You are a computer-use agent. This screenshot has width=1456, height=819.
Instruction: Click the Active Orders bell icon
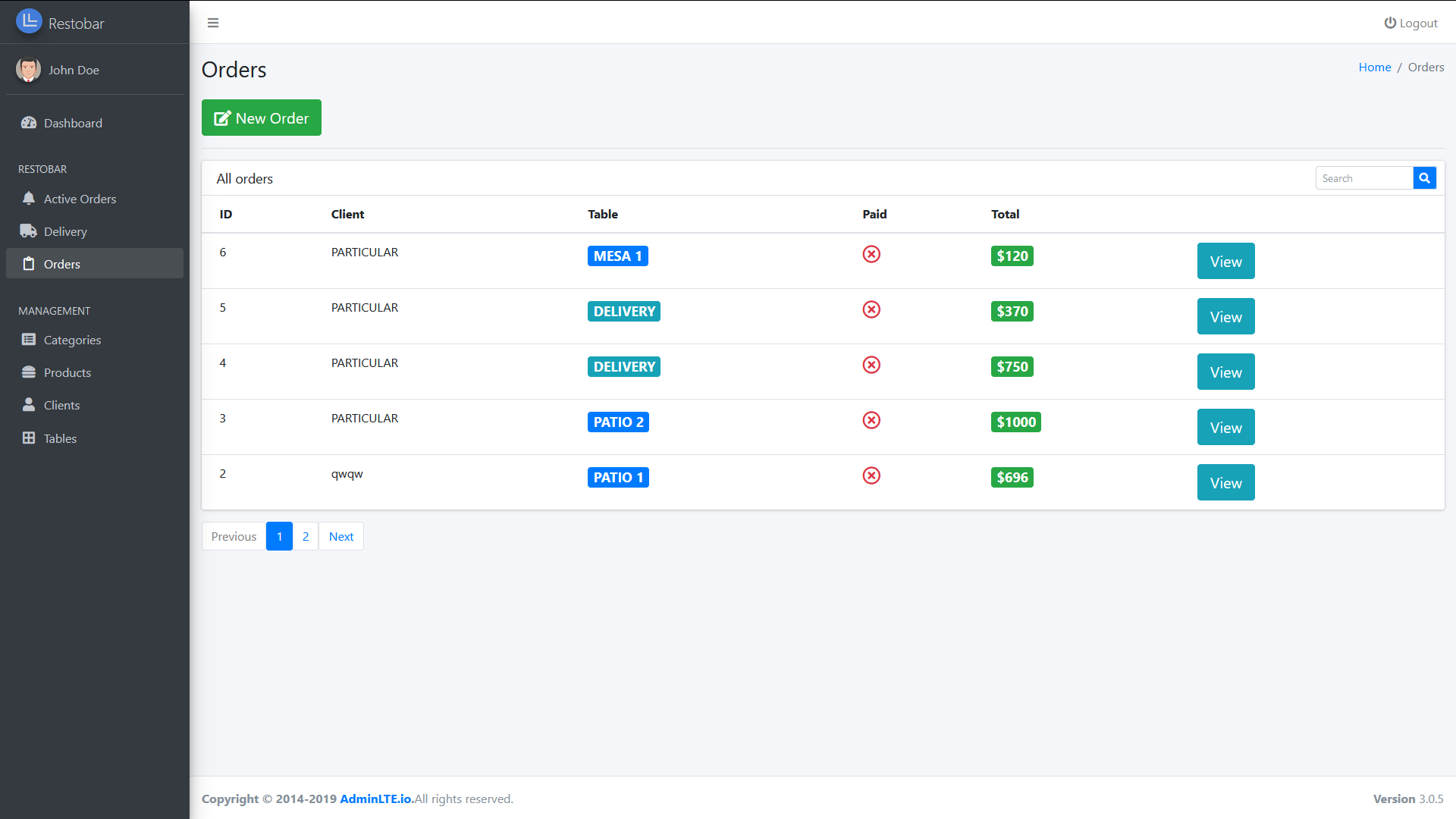point(29,199)
